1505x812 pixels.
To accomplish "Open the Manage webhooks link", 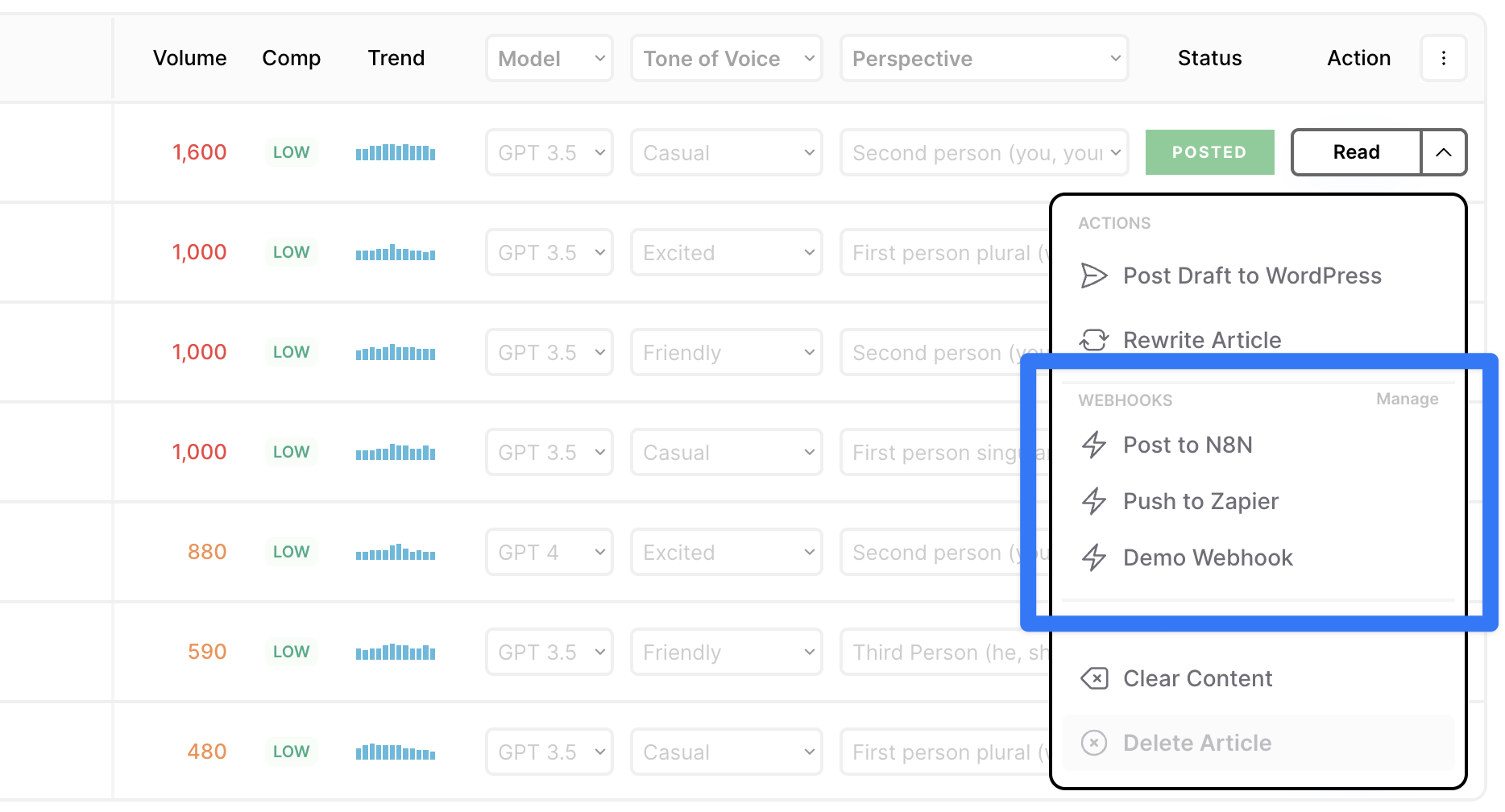I will point(1407,400).
